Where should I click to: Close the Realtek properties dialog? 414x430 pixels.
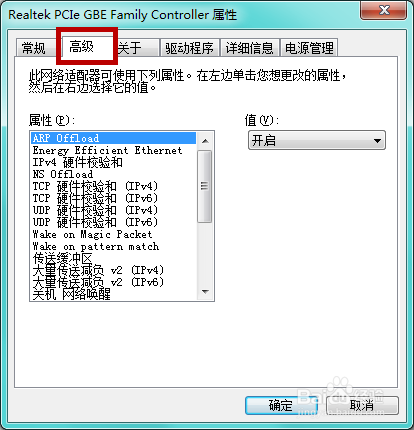click(384, 10)
